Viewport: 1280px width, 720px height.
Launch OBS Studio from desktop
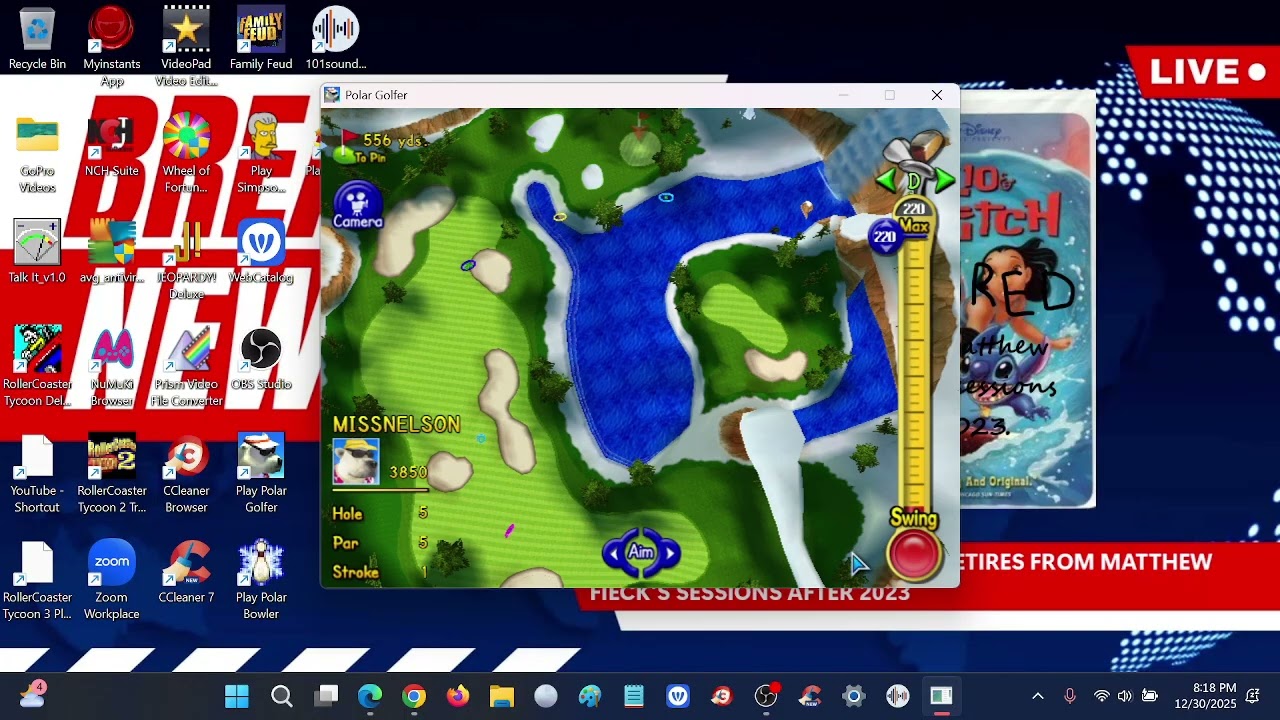pyautogui.click(x=261, y=360)
